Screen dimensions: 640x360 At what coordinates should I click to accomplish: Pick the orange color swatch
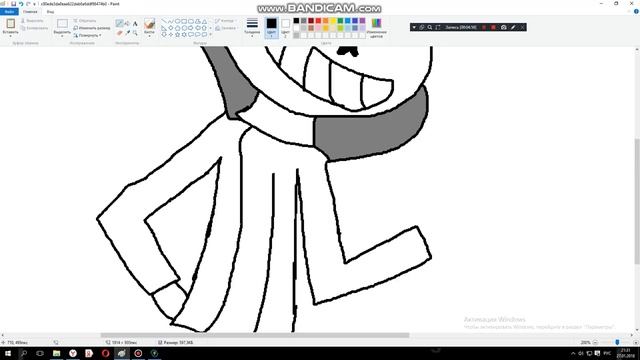click(326, 21)
